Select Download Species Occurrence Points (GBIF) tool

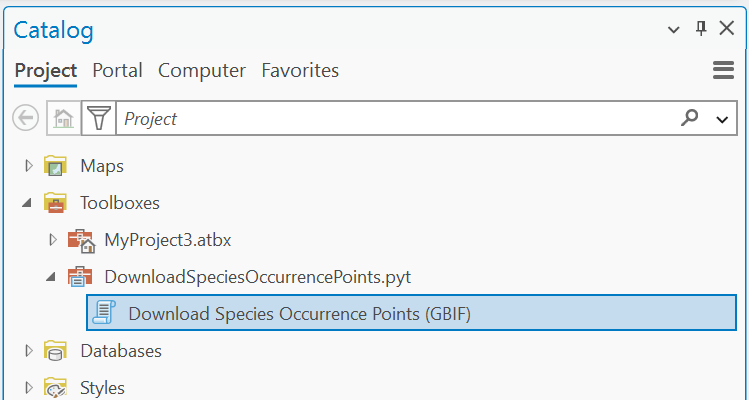[x=299, y=313]
